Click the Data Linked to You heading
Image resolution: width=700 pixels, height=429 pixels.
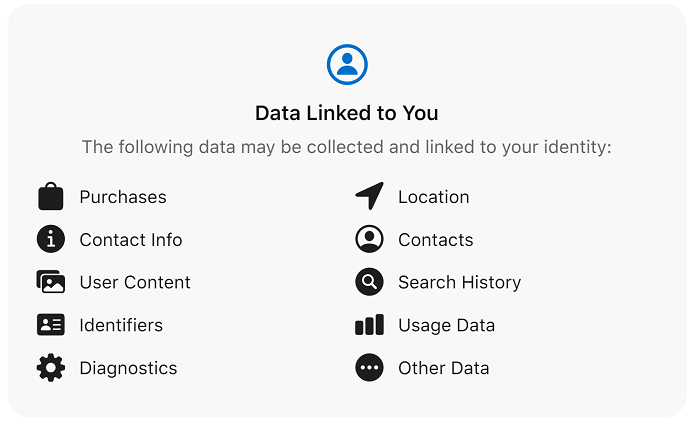click(x=347, y=113)
